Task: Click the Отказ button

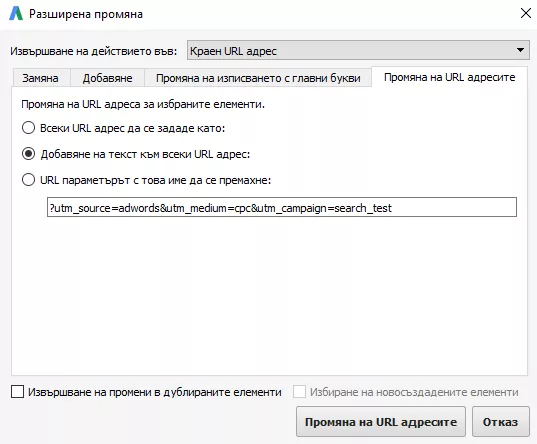Action: coord(500,422)
